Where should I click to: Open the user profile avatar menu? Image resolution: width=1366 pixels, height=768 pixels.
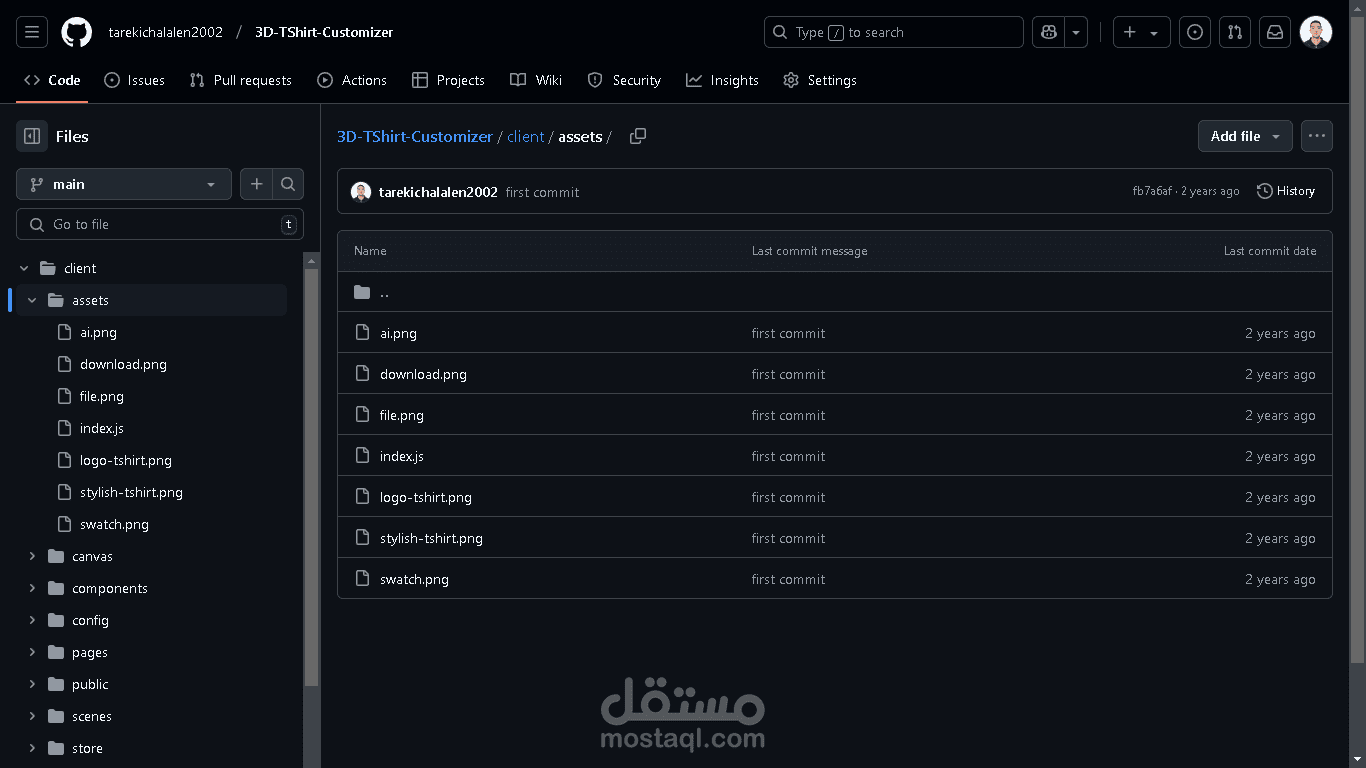click(x=1316, y=32)
